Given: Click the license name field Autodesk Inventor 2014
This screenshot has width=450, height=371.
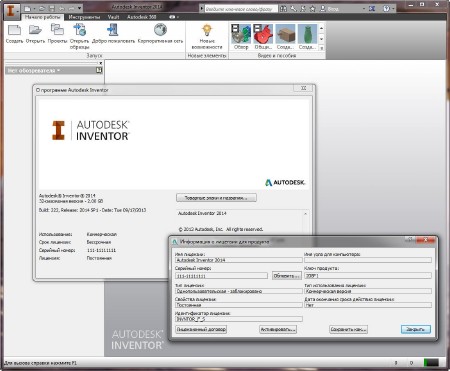Looking at the screenshot, I should (239, 260).
